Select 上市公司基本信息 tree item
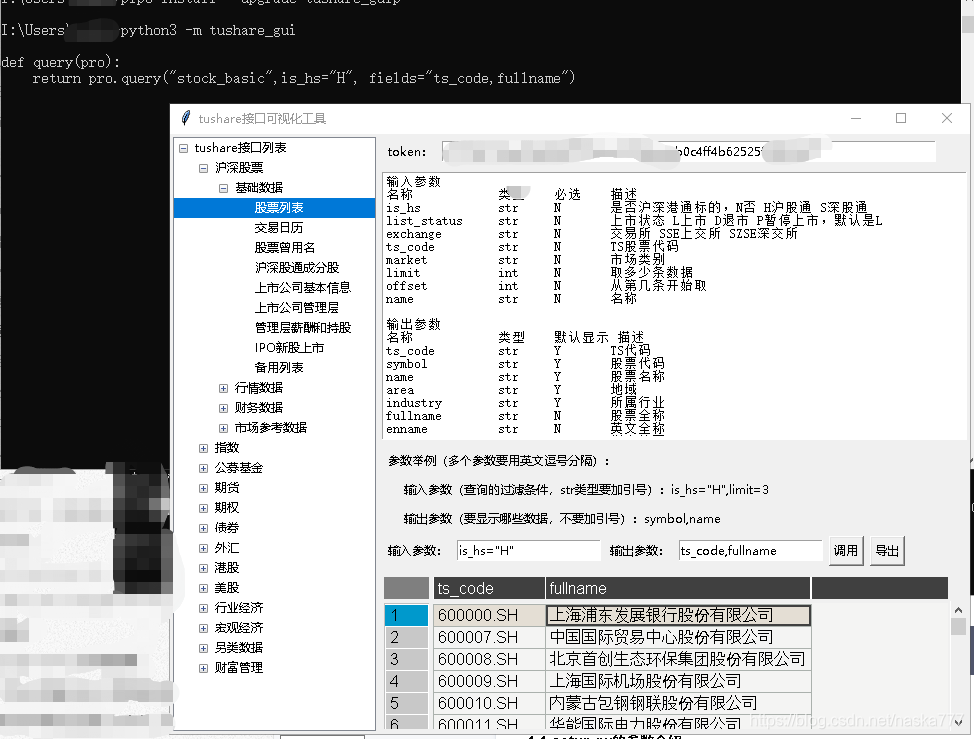 303,288
